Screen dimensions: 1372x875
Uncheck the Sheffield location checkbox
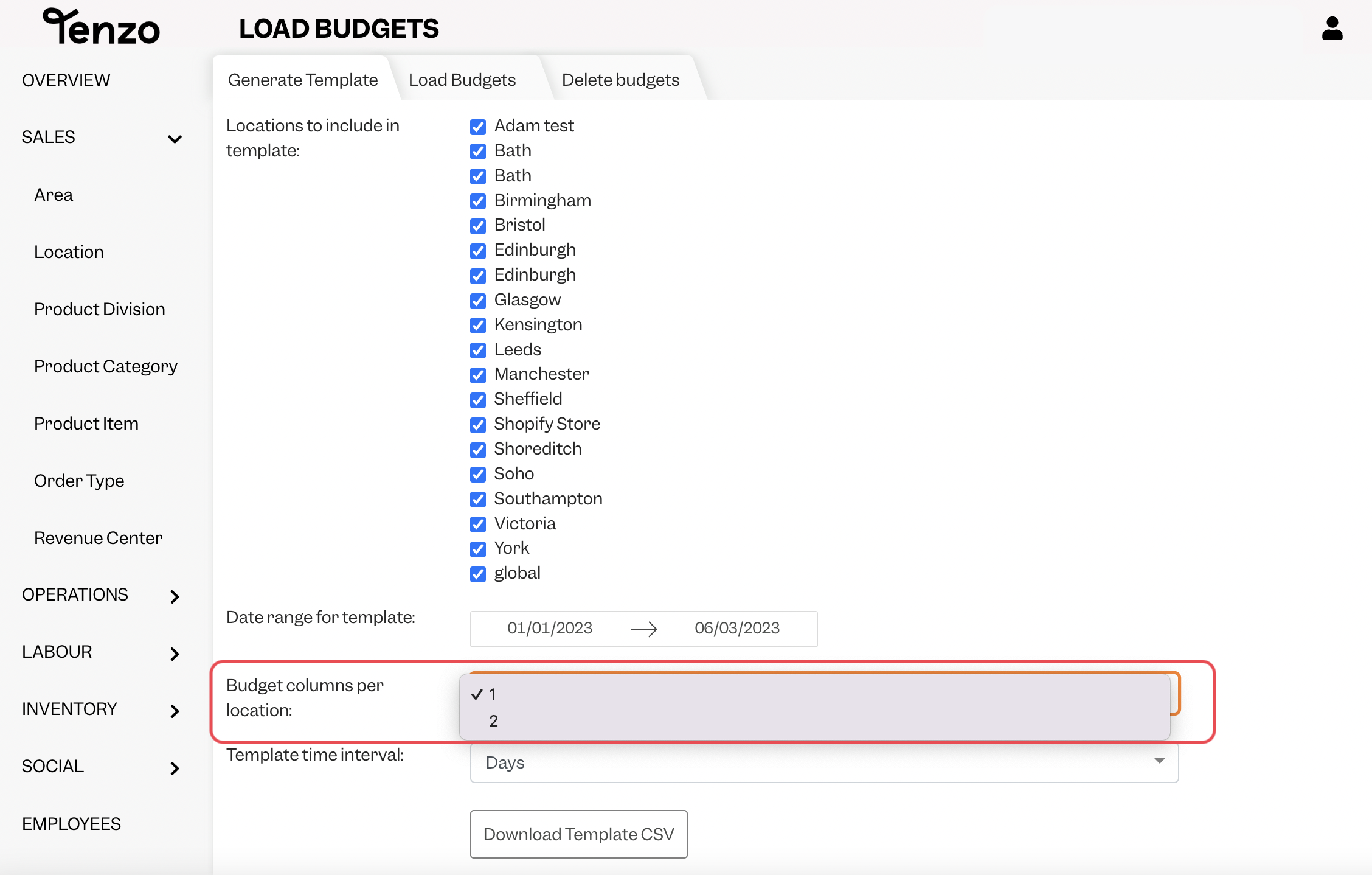[x=478, y=400]
